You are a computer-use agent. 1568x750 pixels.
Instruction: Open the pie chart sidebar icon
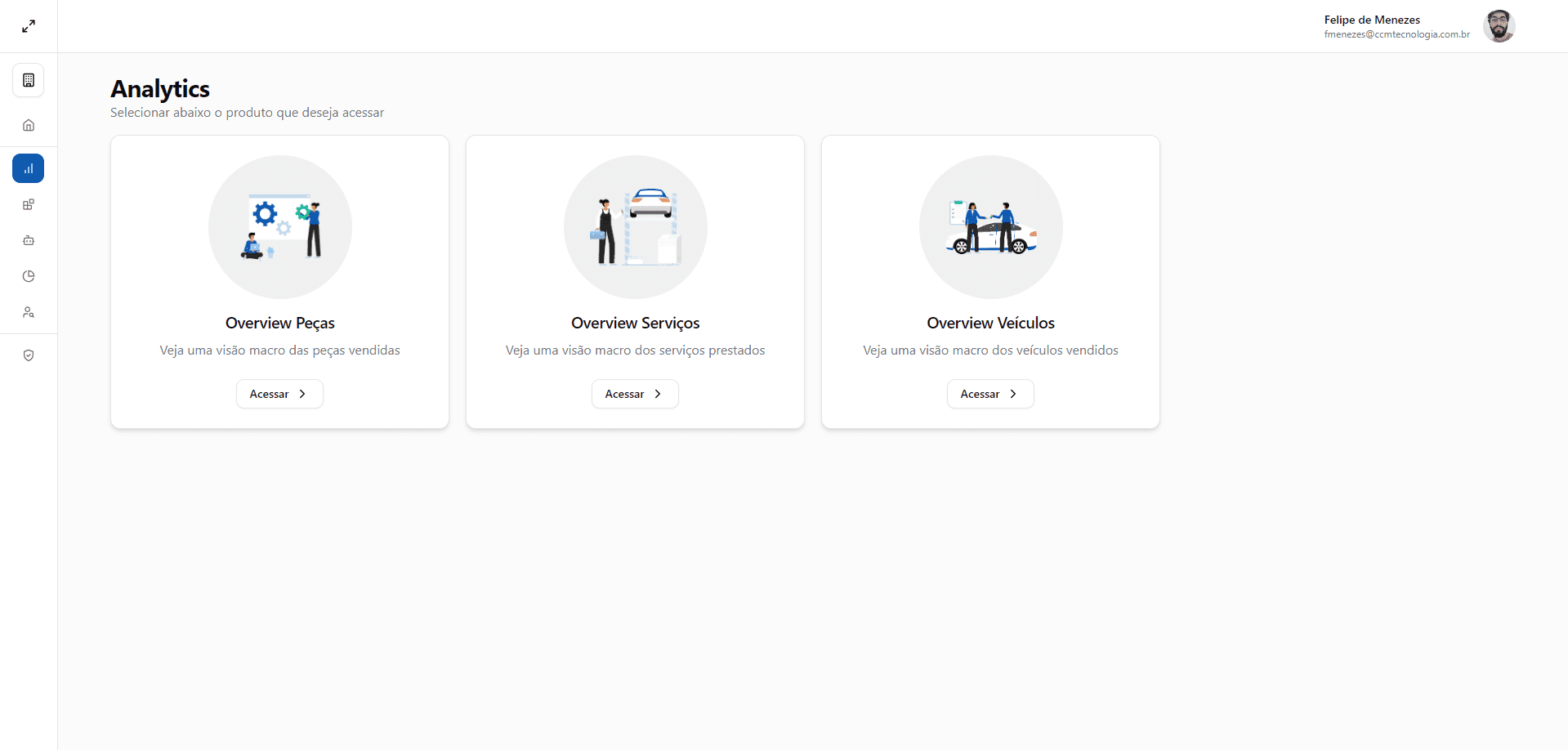click(29, 276)
